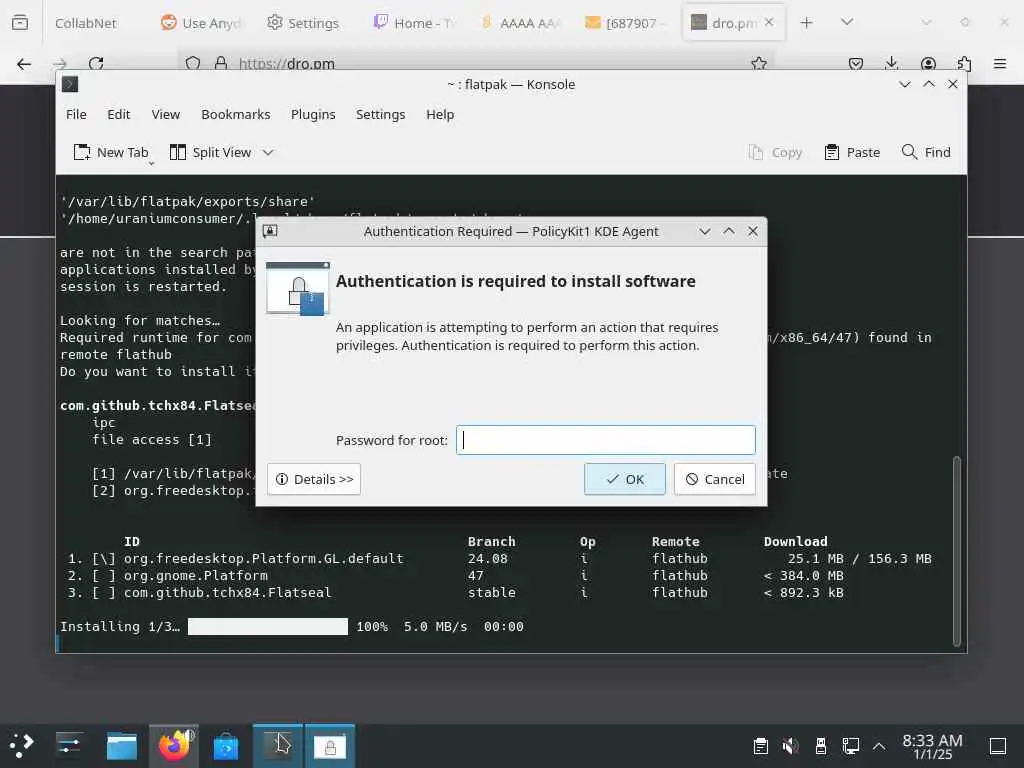1024x768 pixels.
Task: Open a new browser tab with plus
Action: pos(807,23)
